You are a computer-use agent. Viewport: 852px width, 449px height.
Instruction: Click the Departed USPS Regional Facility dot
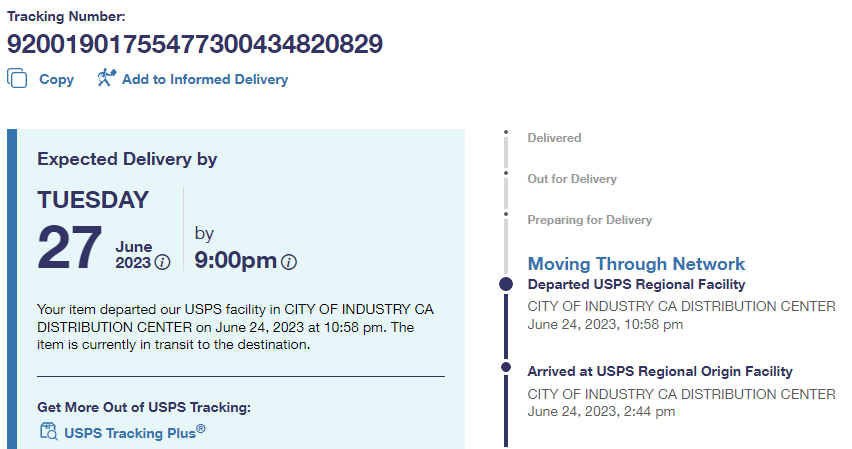tap(506, 285)
